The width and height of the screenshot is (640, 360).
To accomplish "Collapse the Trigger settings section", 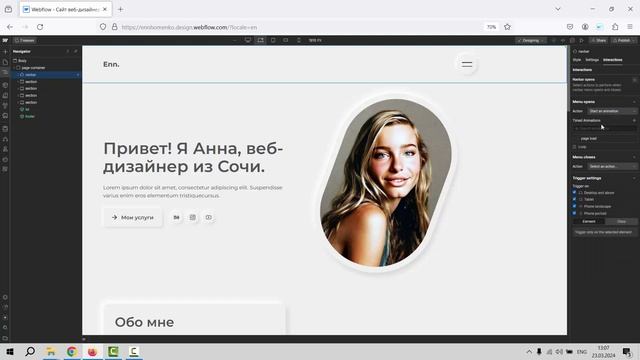I will click(634, 178).
